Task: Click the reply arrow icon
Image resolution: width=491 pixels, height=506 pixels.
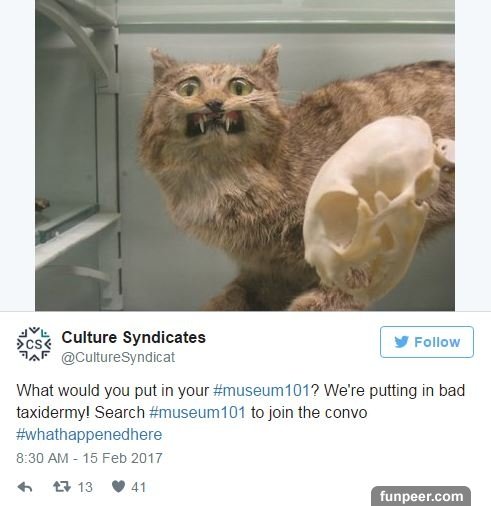Action: 25,487
